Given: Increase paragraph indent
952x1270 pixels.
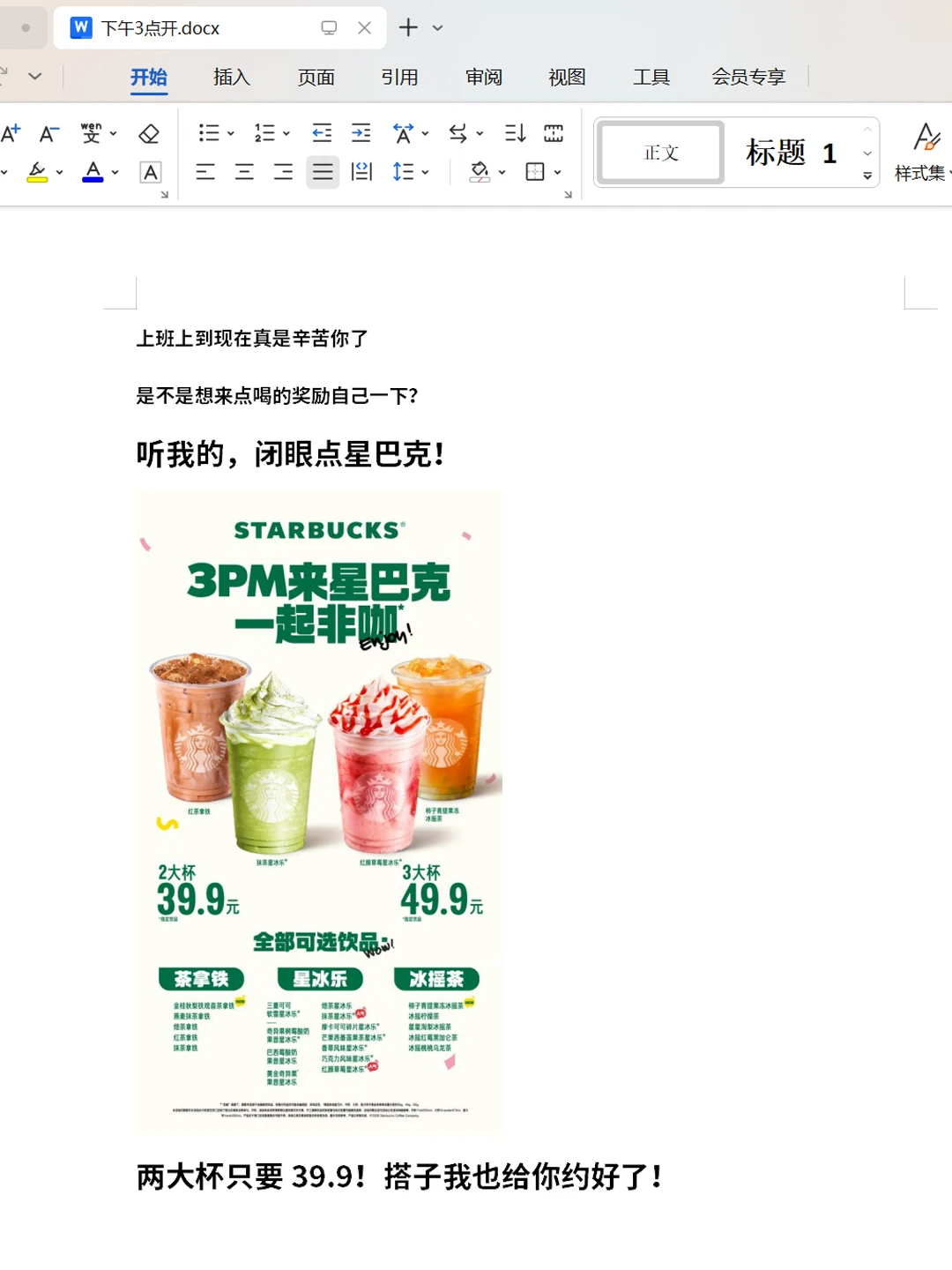Looking at the screenshot, I should [361, 133].
